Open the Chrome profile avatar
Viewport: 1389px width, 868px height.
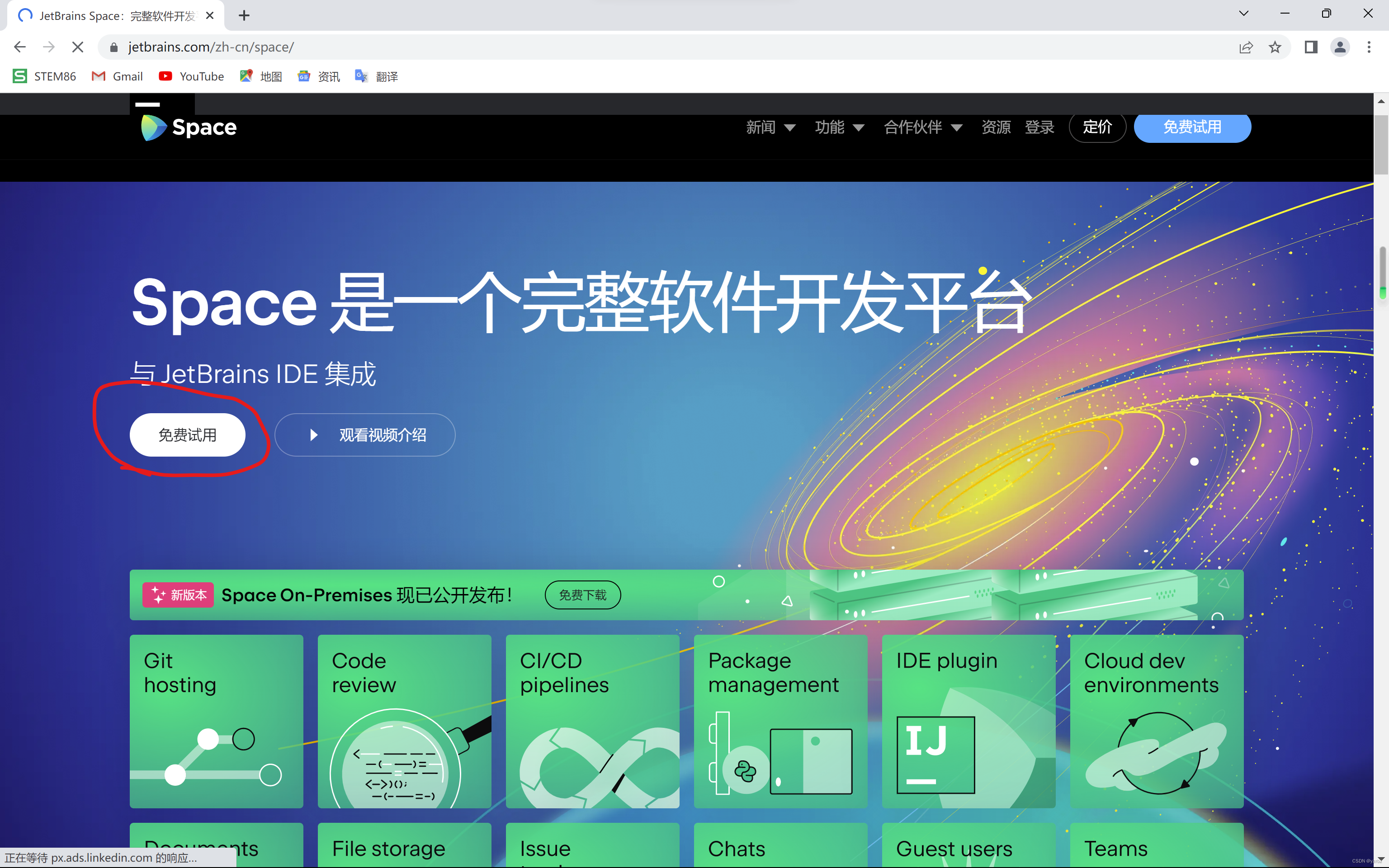1340,47
